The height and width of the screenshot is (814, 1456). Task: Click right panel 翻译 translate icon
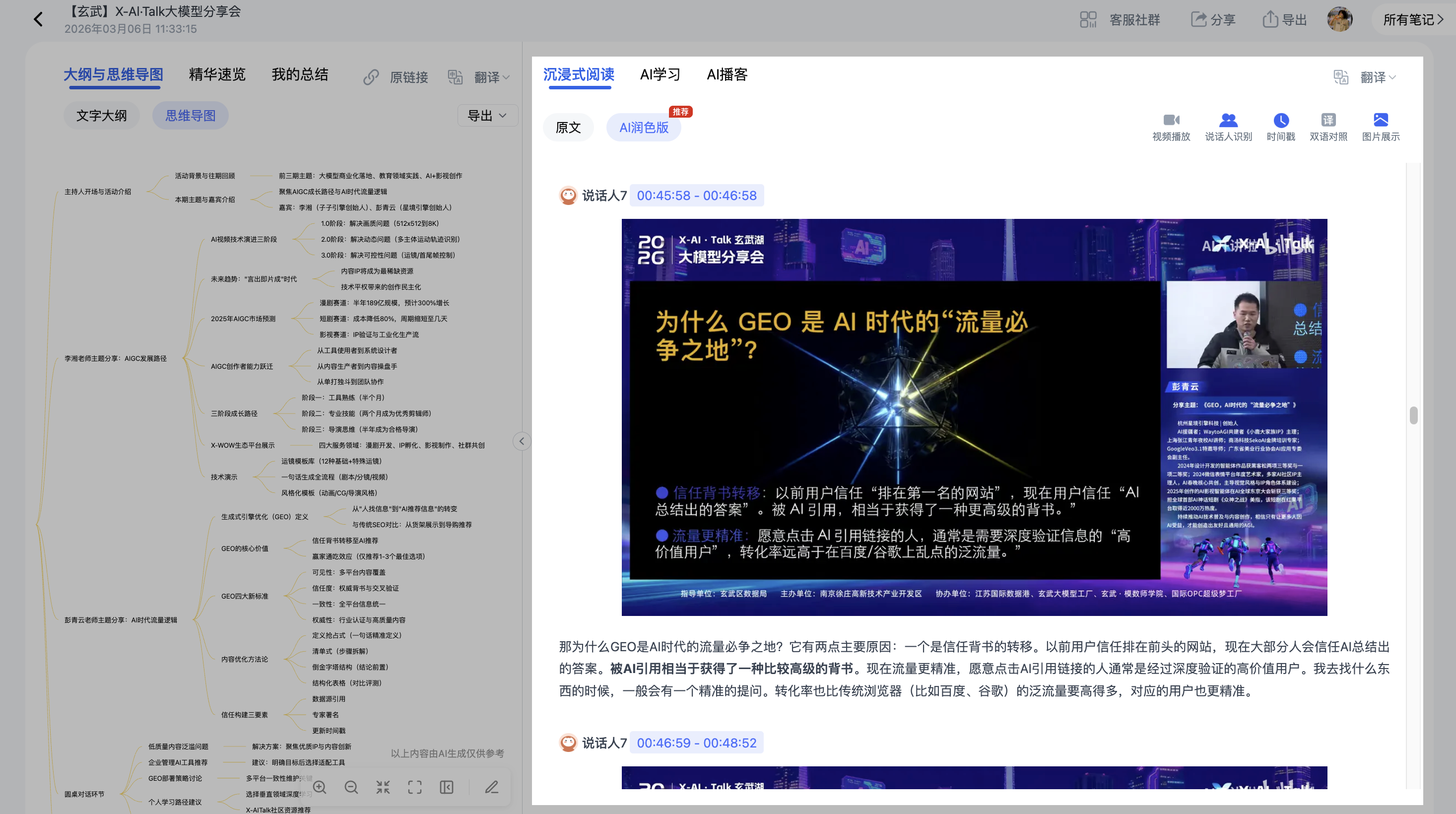tap(1341, 77)
